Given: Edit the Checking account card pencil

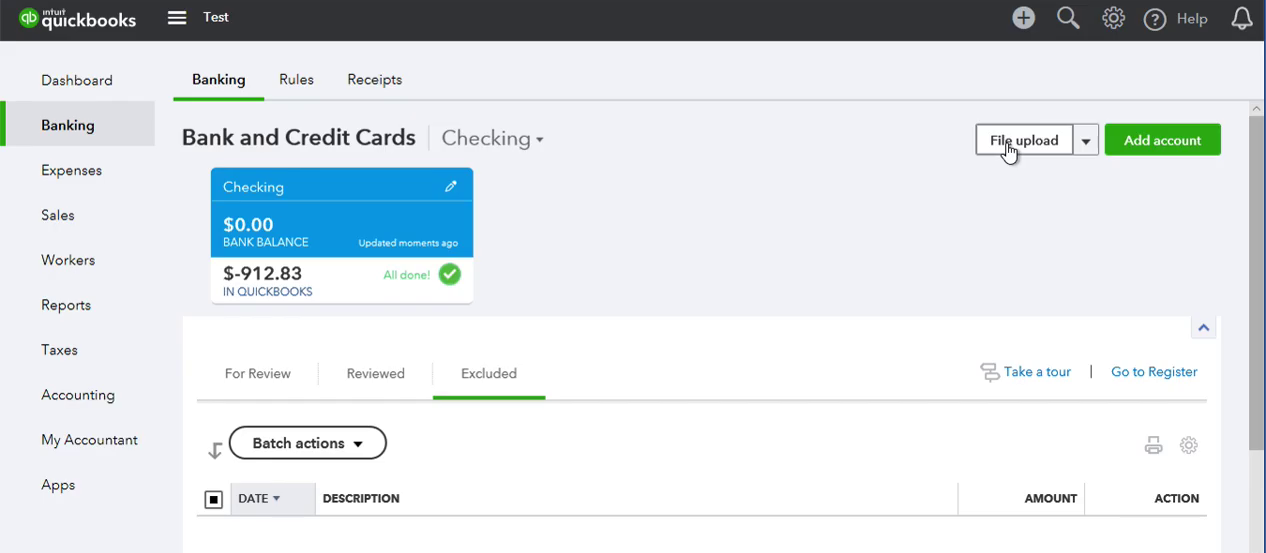Looking at the screenshot, I should [x=451, y=186].
